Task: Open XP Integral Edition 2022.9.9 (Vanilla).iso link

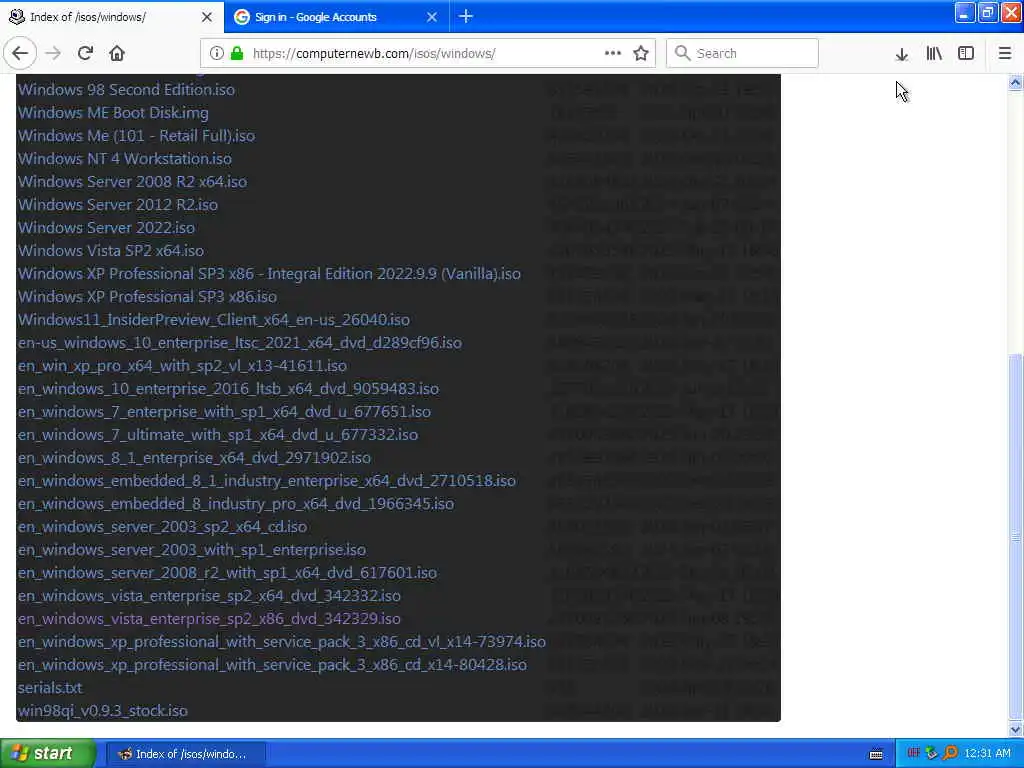Action: pyautogui.click(x=269, y=274)
